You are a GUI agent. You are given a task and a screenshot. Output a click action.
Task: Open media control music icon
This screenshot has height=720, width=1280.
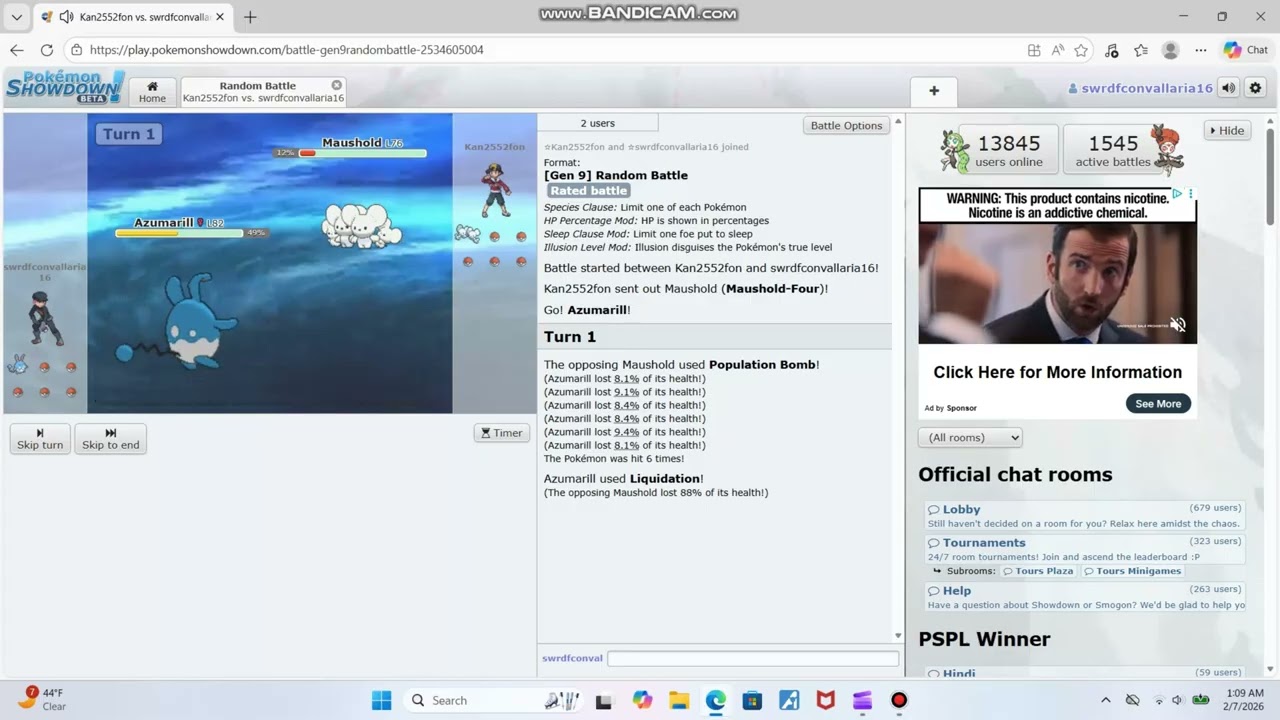coord(1112,50)
